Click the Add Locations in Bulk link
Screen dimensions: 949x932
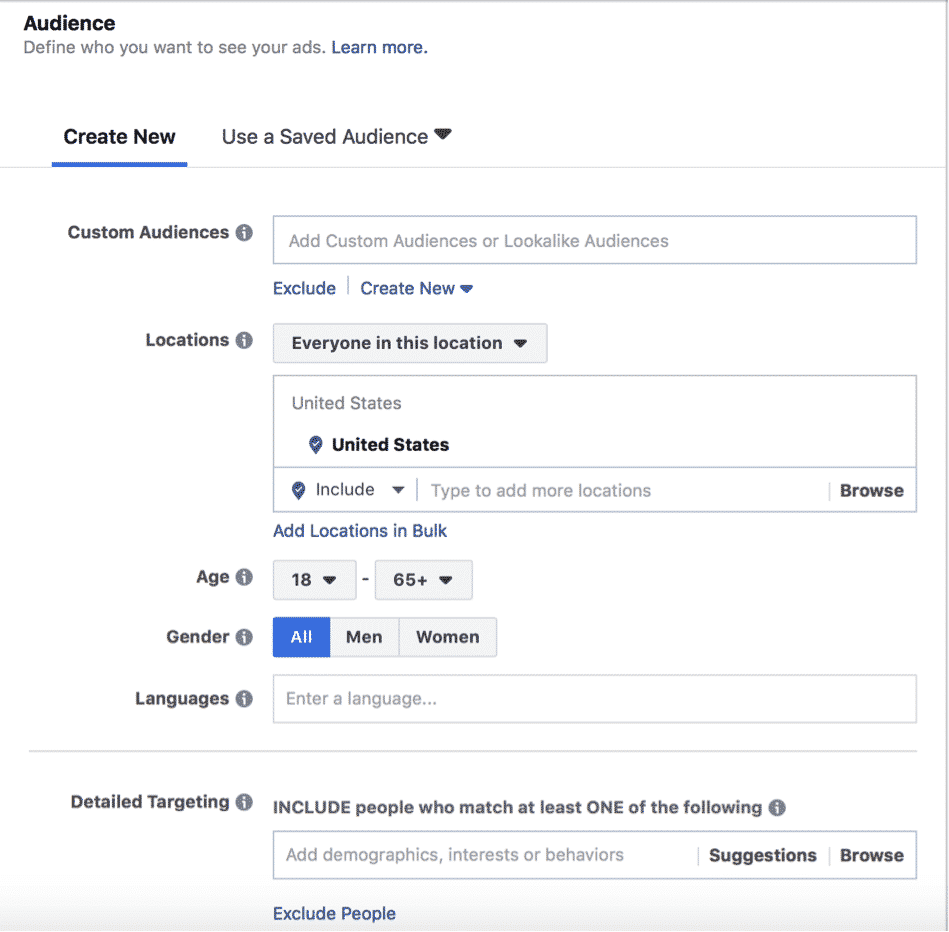click(360, 531)
